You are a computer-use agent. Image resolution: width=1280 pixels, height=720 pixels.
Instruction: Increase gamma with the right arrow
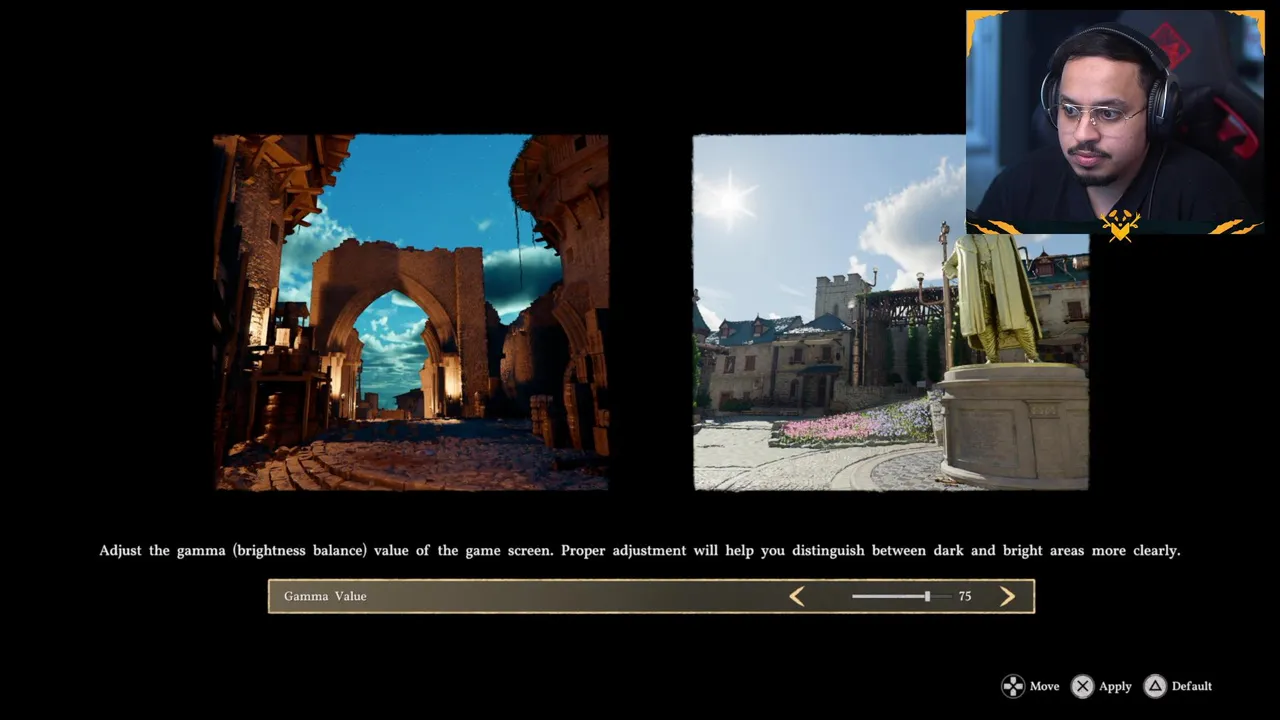point(1007,596)
